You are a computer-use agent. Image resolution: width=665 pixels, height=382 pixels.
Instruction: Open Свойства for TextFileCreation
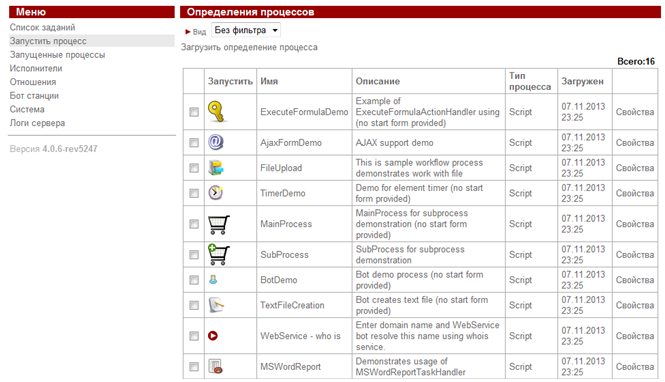pyautogui.click(x=635, y=305)
